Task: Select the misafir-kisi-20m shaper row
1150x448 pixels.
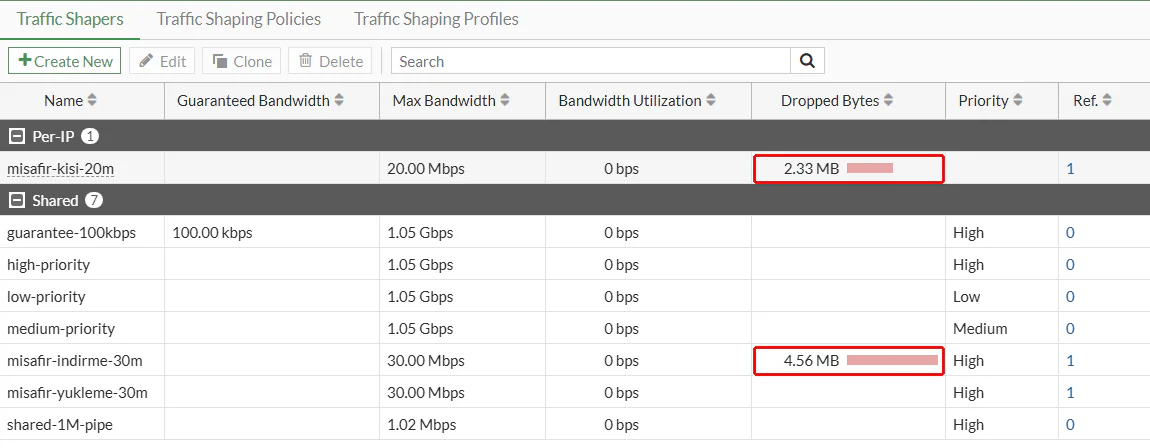Action: click(x=575, y=169)
